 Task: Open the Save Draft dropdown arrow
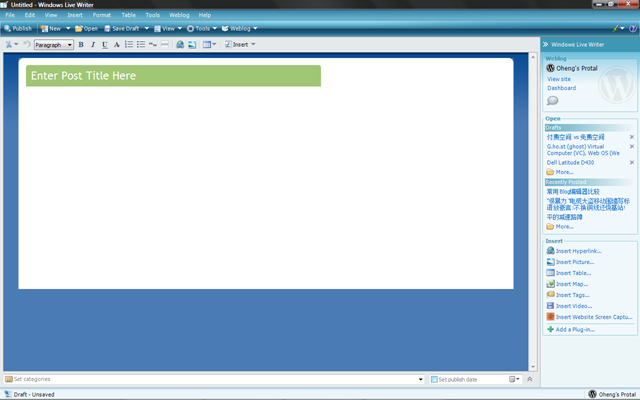pyautogui.click(x=144, y=29)
